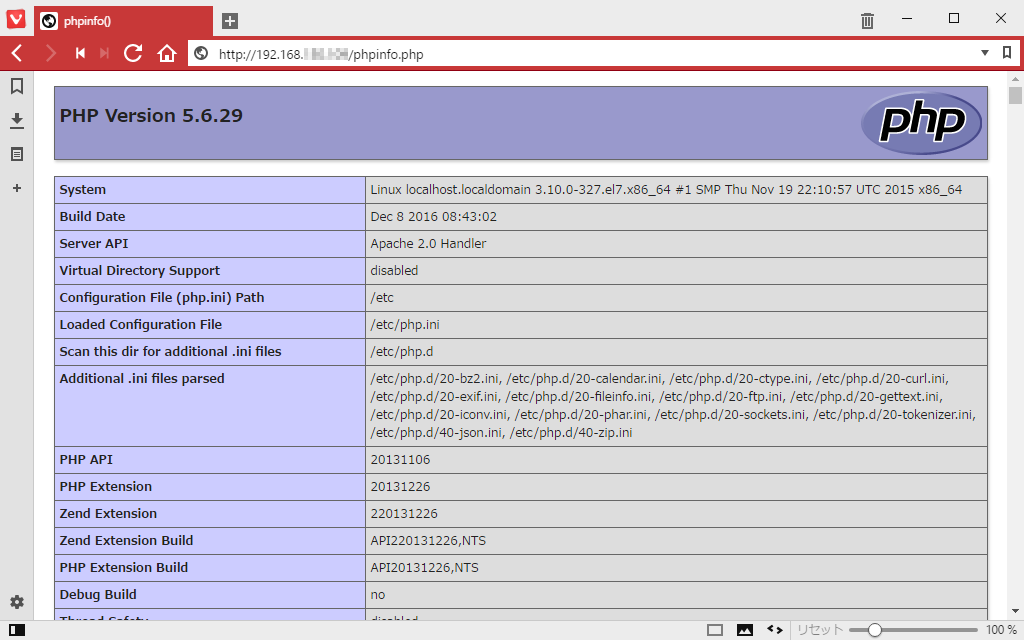Click Virtual Directory Support label
Viewport: 1024px width, 640px height.
coord(140,270)
